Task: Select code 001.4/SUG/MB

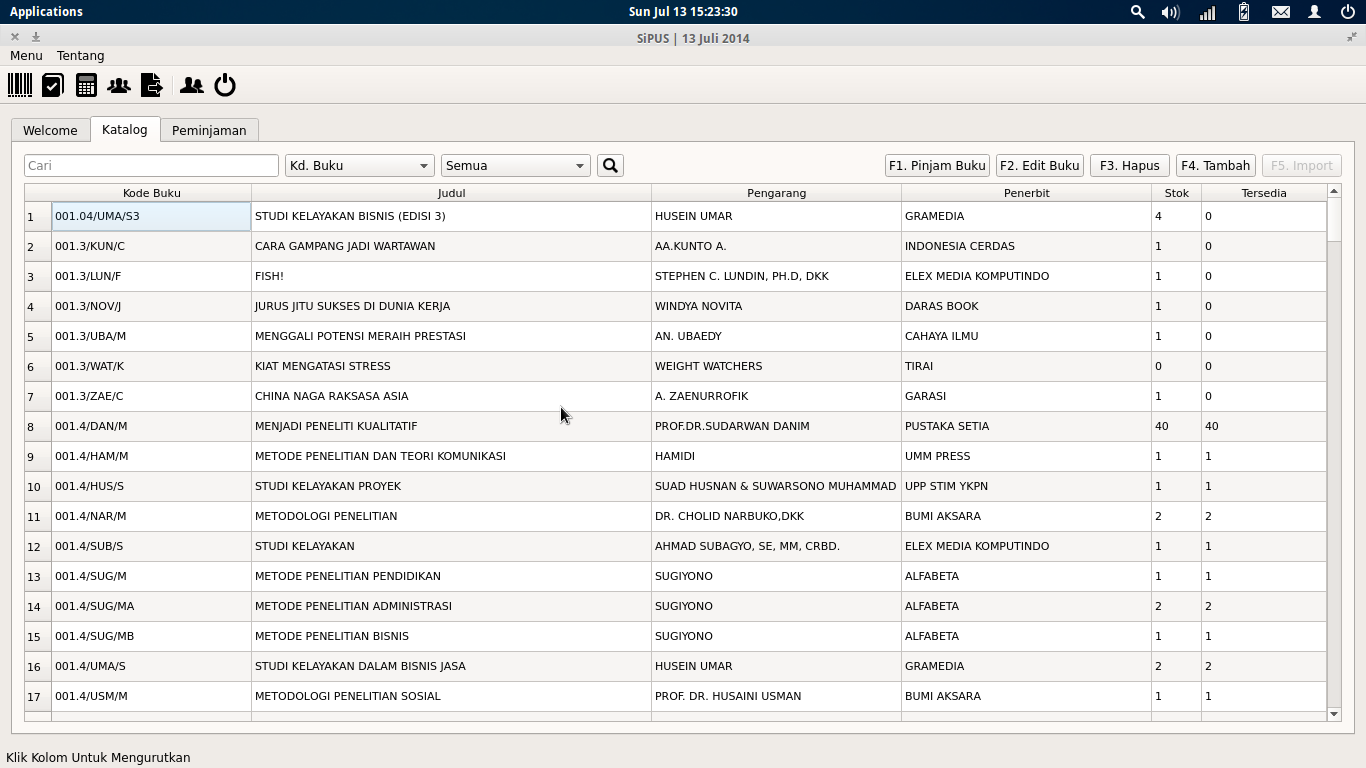Action: point(152,636)
